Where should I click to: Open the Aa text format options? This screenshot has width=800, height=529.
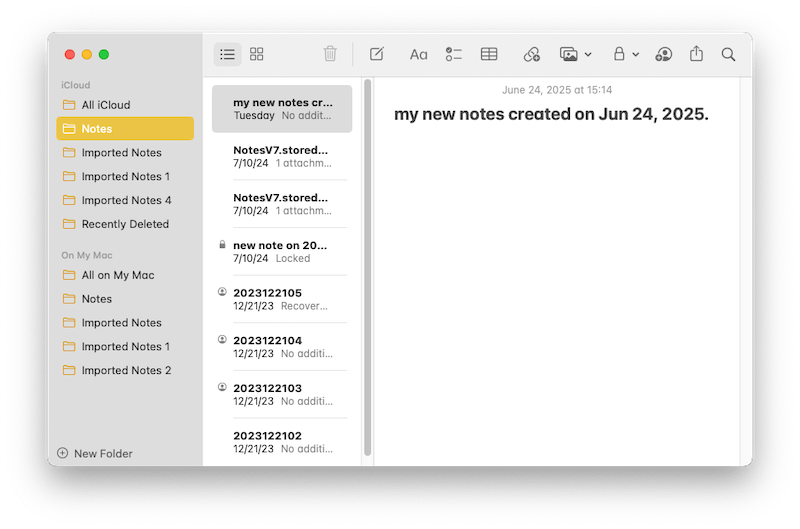pos(418,54)
